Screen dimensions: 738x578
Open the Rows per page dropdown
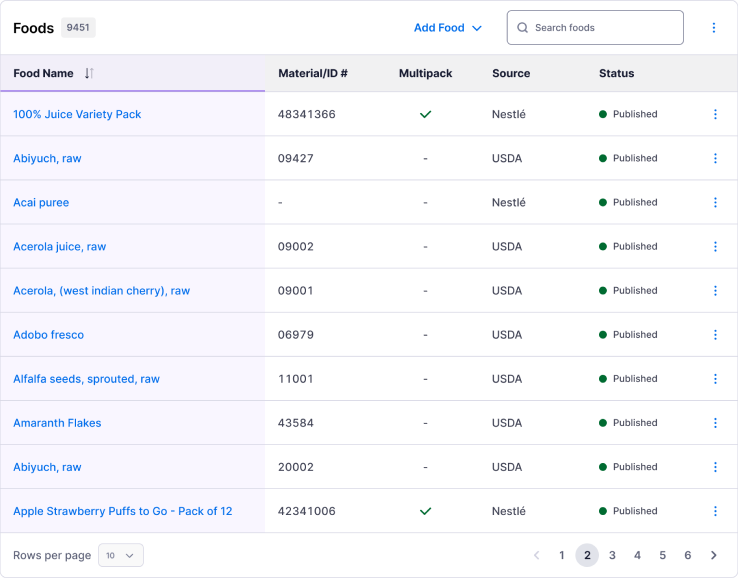coord(121,555)
